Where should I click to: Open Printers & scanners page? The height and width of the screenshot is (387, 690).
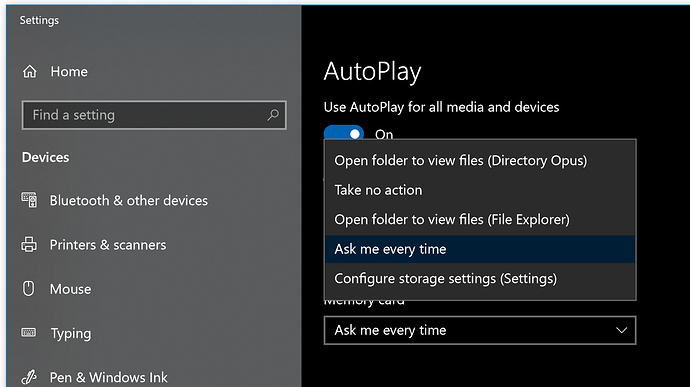pyautogui.click(x=108, y=245)
